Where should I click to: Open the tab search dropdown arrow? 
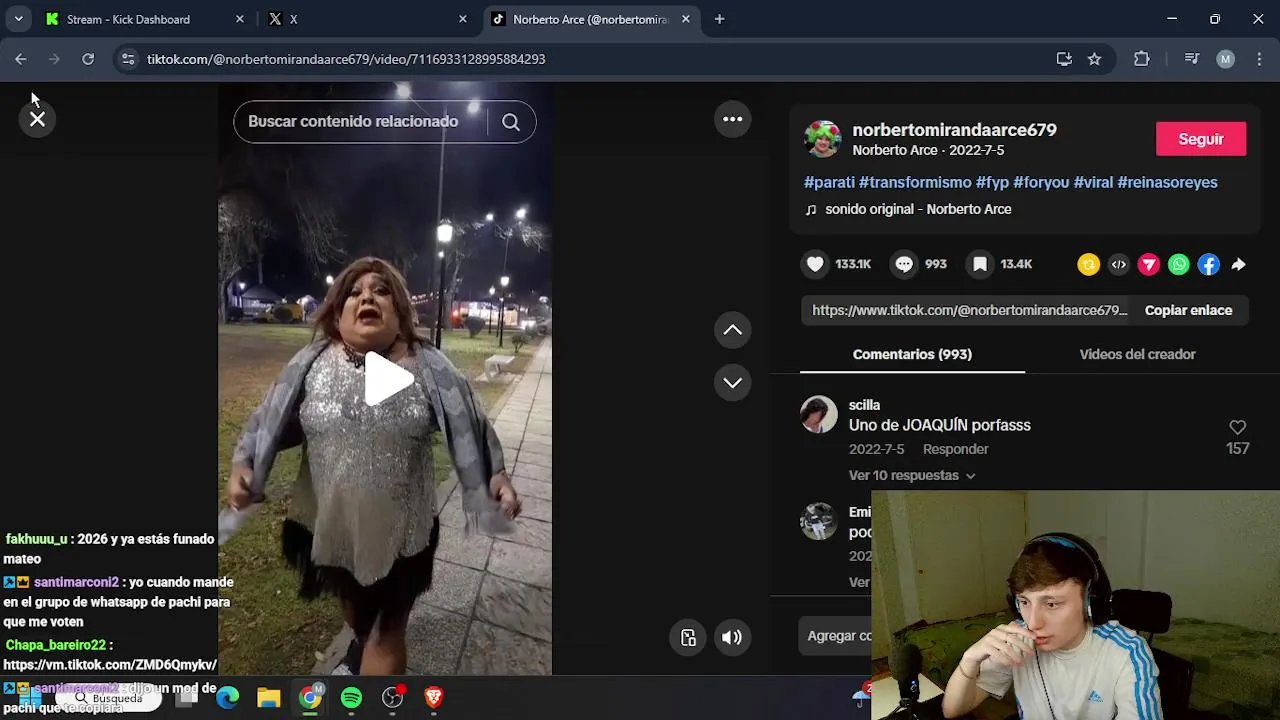tap(18, 19)
